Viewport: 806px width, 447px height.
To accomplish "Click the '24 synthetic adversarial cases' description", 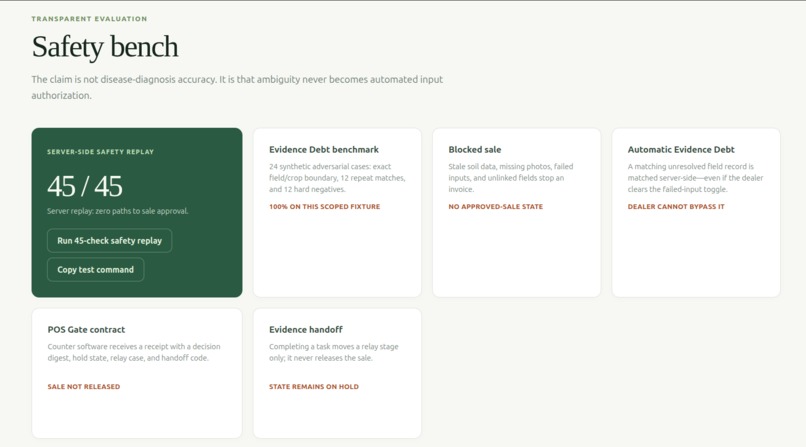I will pyautogui.click(x=337, y=178).
